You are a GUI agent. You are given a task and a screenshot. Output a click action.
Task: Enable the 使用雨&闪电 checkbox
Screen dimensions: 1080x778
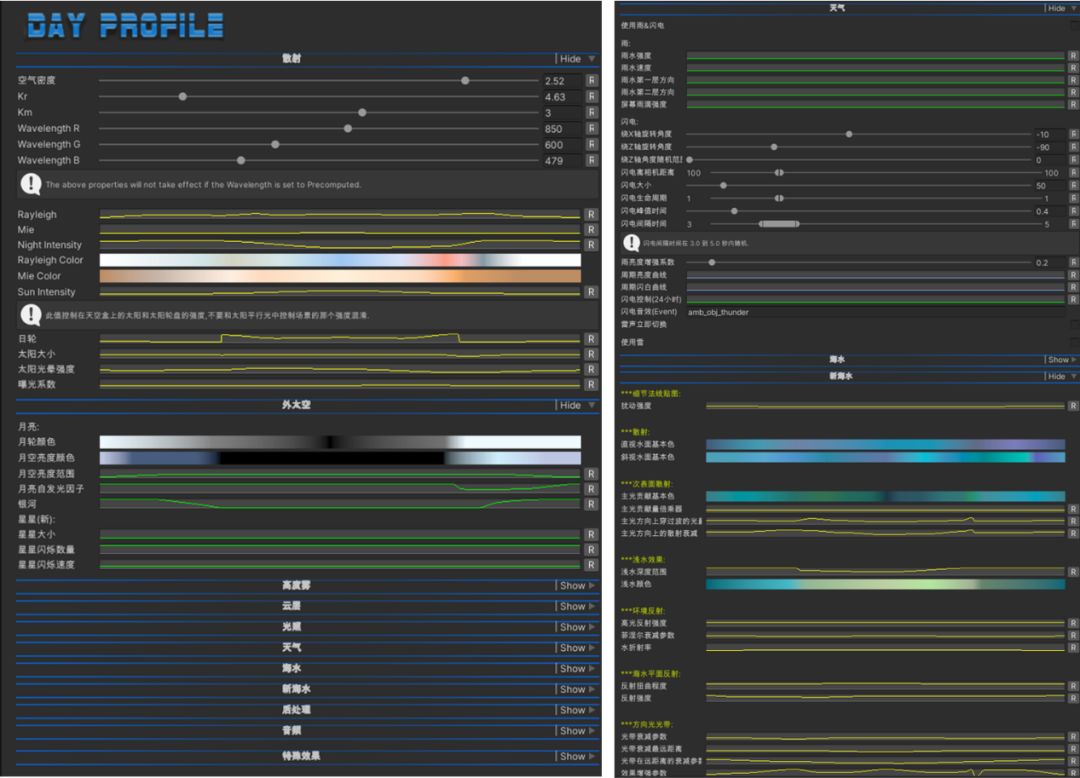[x=1074, y=25]
